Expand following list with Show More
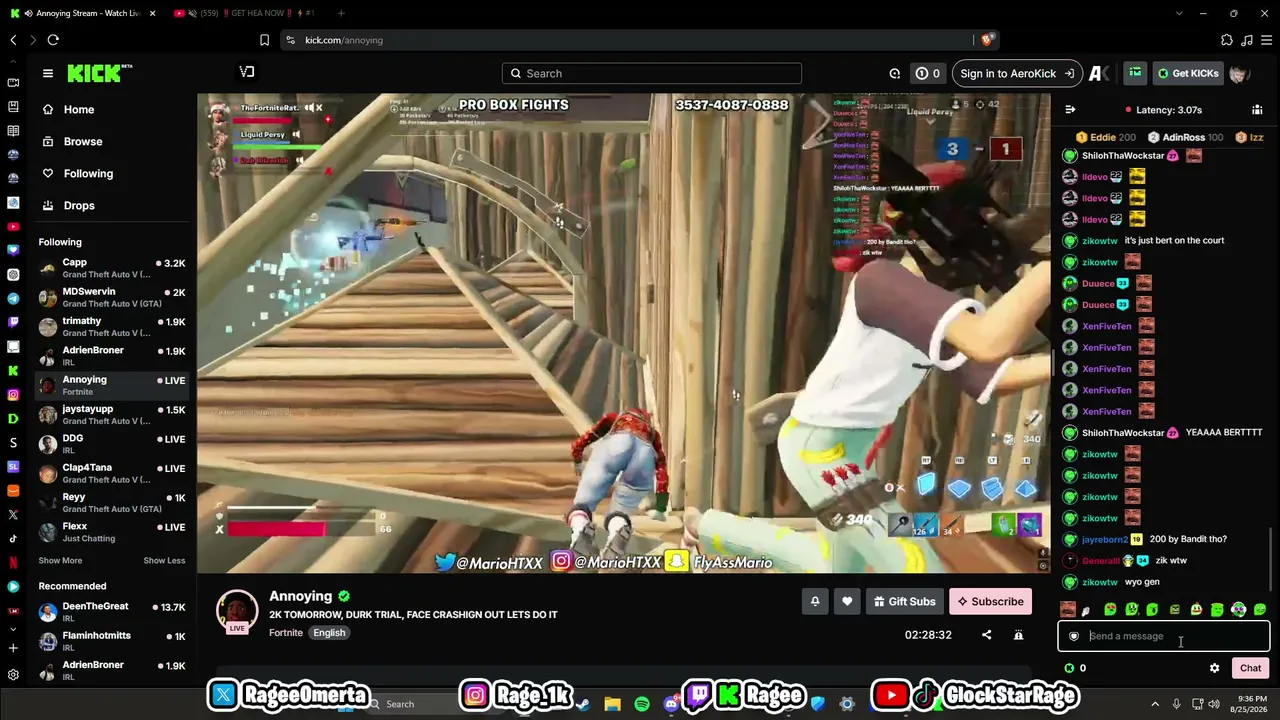 [x=60, y=561]
